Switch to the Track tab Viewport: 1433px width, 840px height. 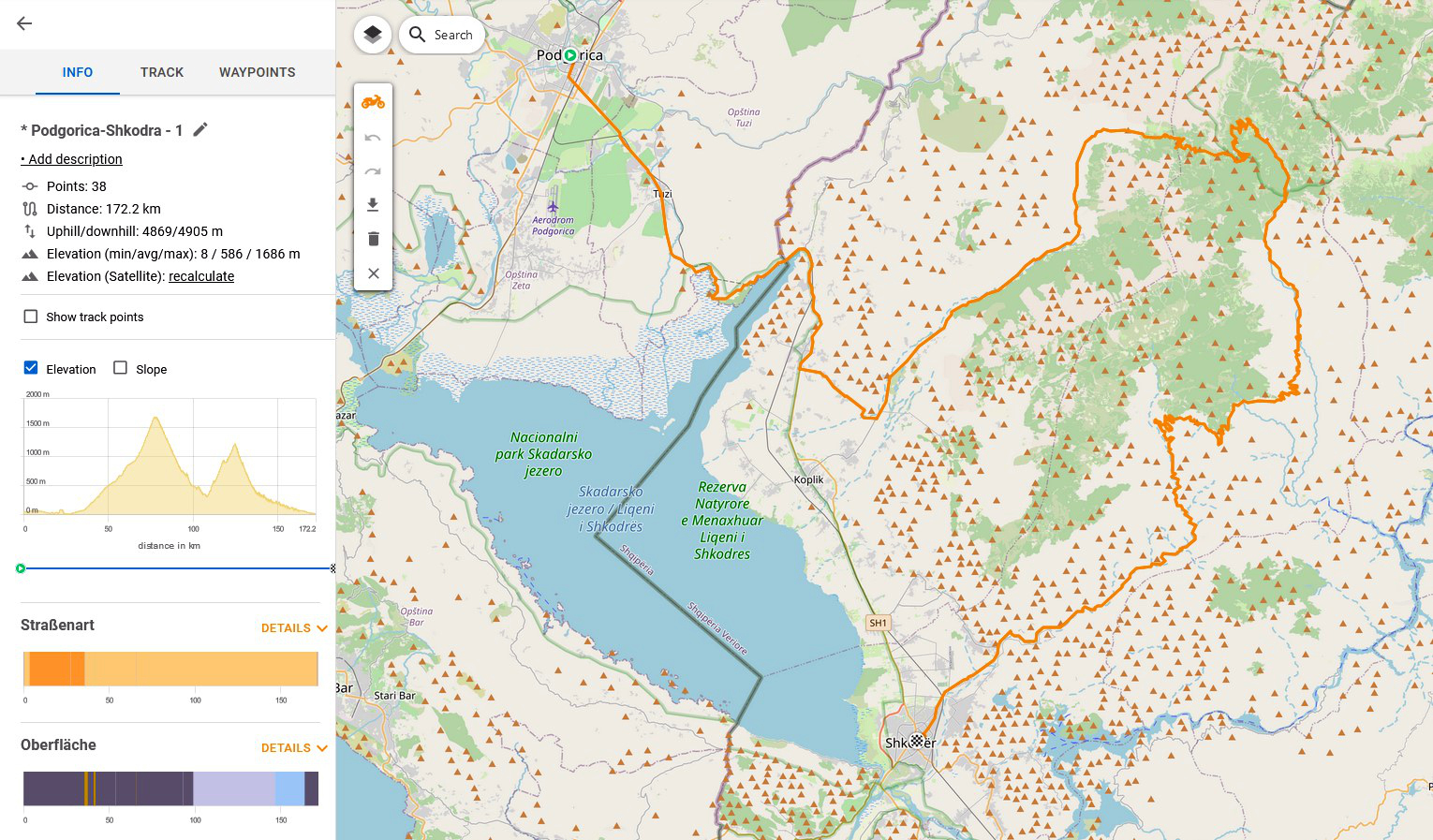[162, 72]
